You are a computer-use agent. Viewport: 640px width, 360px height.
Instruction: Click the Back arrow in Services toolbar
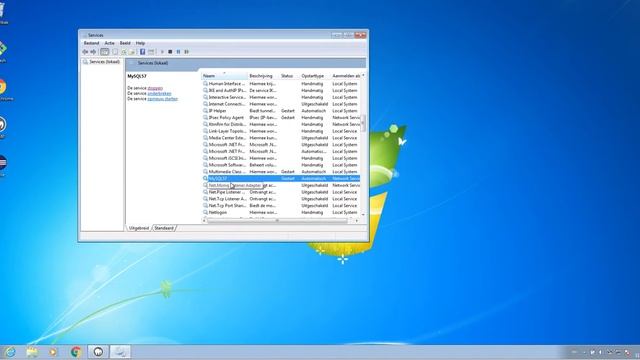(85, 52)
